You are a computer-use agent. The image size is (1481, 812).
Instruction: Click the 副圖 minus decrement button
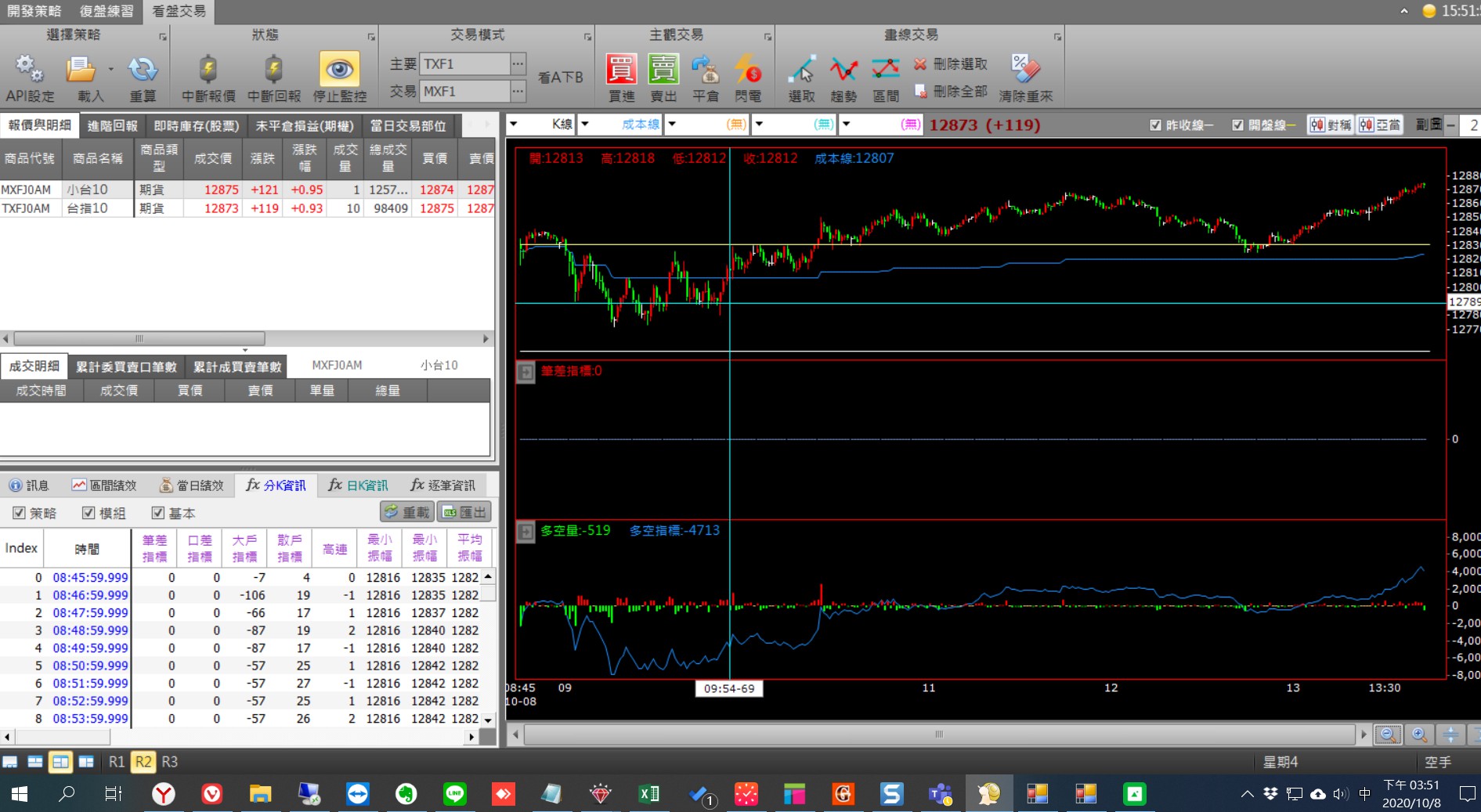[x=1451, y=125]
